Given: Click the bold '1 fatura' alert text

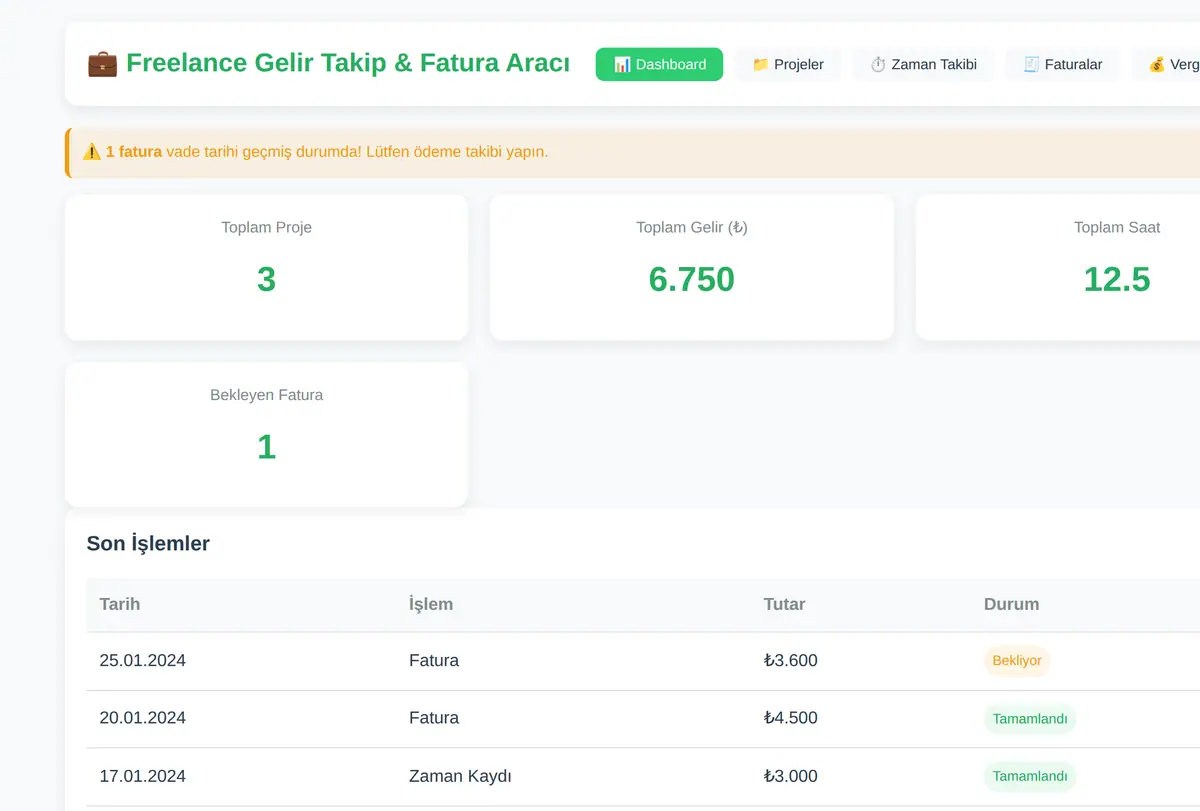Looking at the screenshot, I should point(134,152).
